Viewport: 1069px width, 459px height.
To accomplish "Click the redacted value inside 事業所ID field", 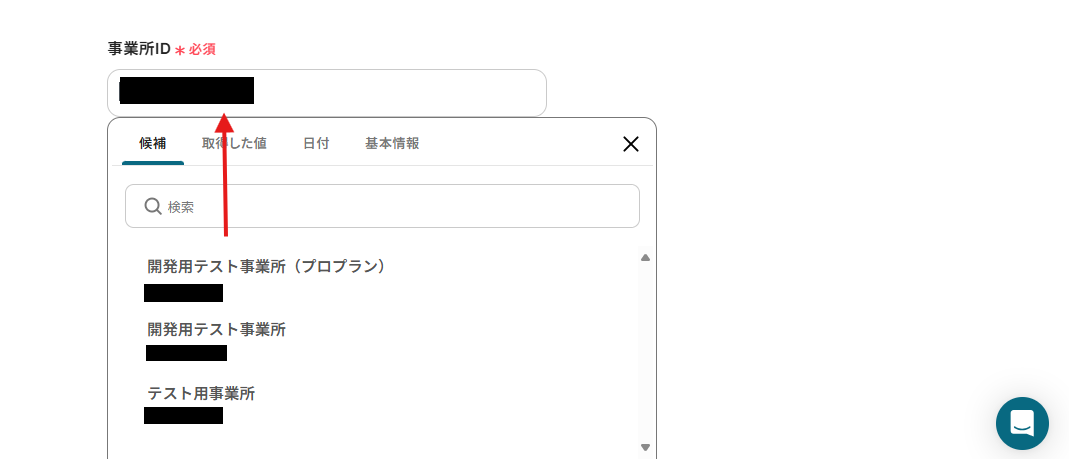I will pos(186,90).
